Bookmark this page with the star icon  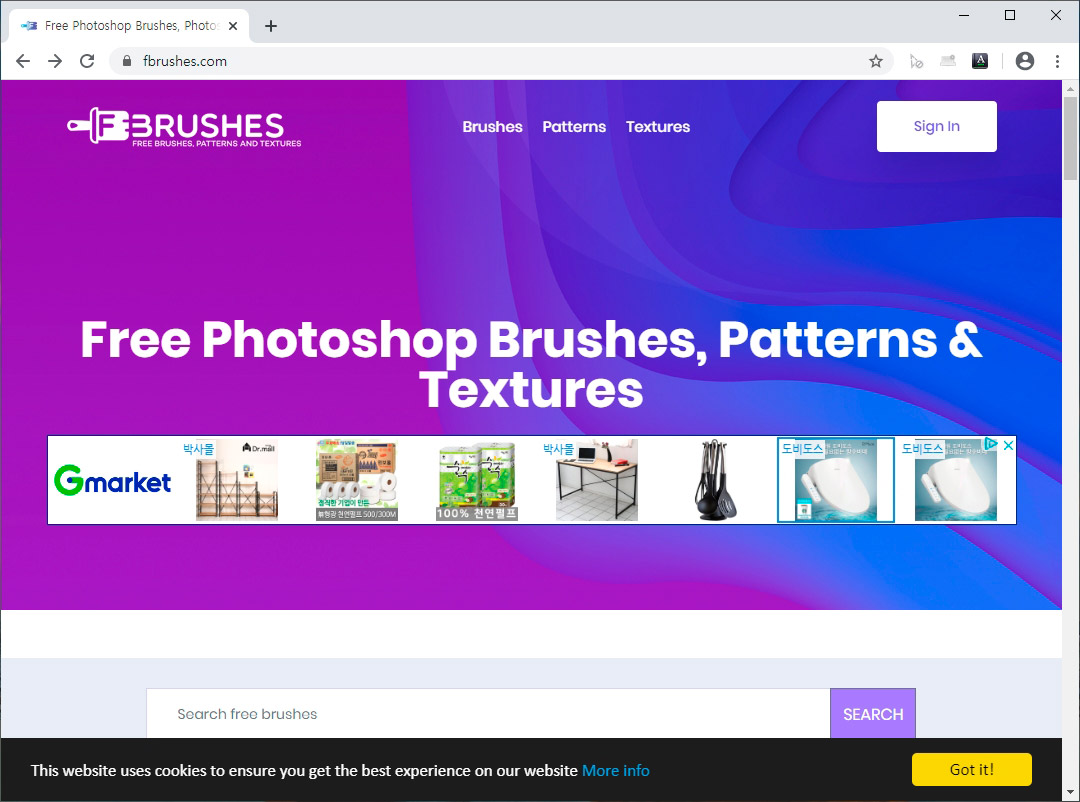pos(875,61)
